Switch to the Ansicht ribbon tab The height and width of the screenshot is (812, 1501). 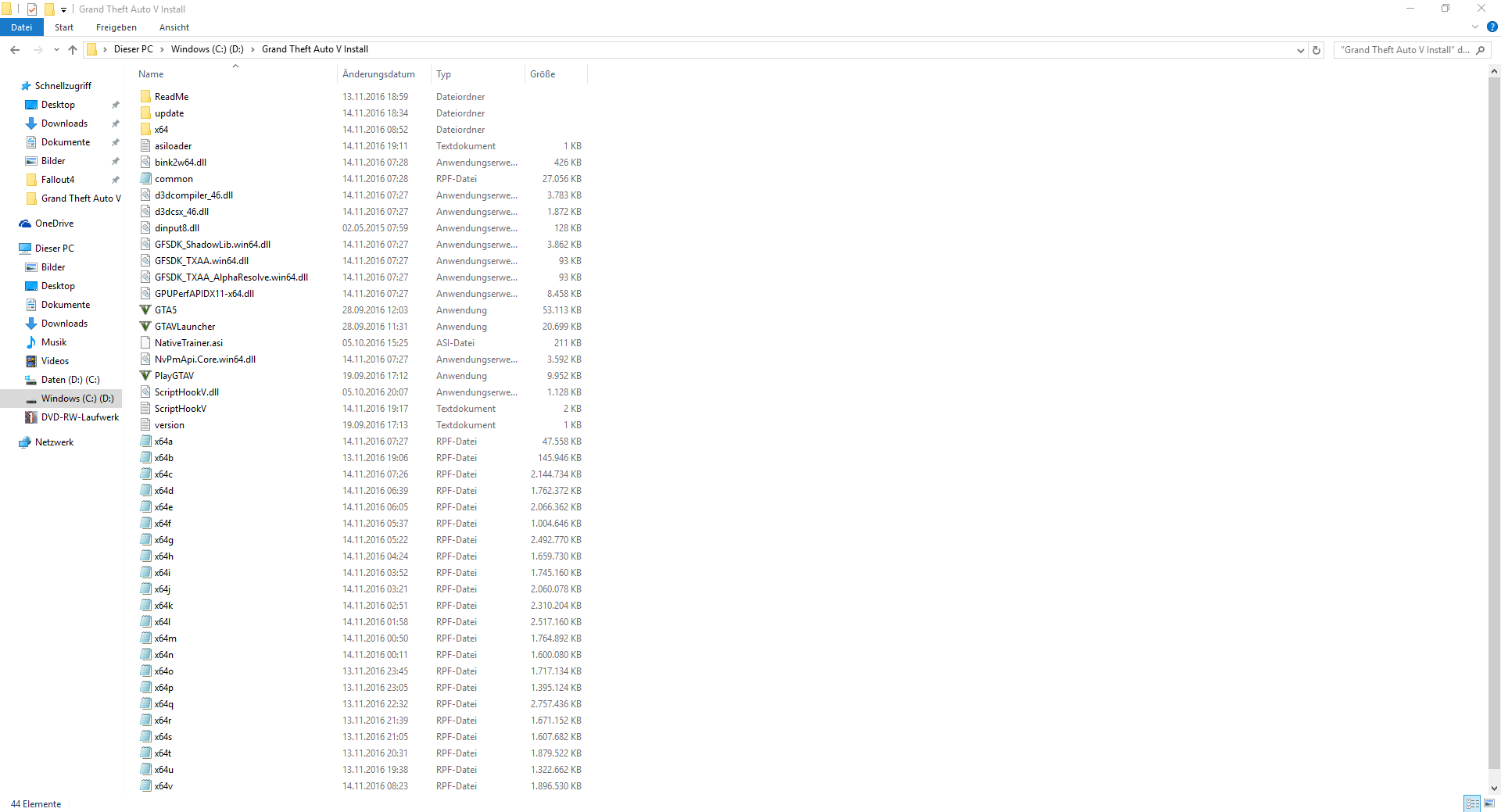174,27
